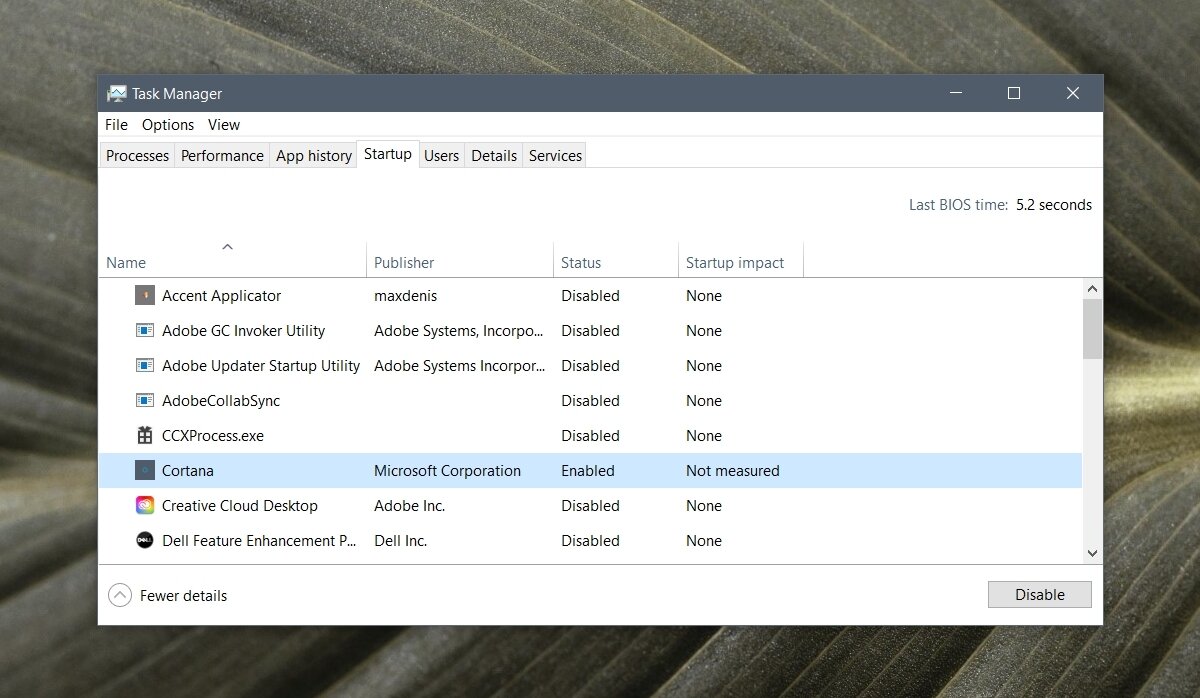Open the Services tab
This screenshot has width=1200, height=698.
point(555,156)
